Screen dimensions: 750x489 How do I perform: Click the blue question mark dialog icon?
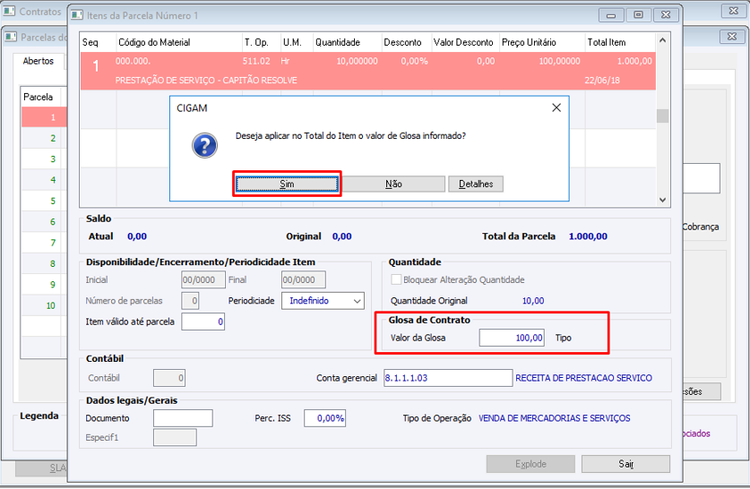click(x=205, y=145)
